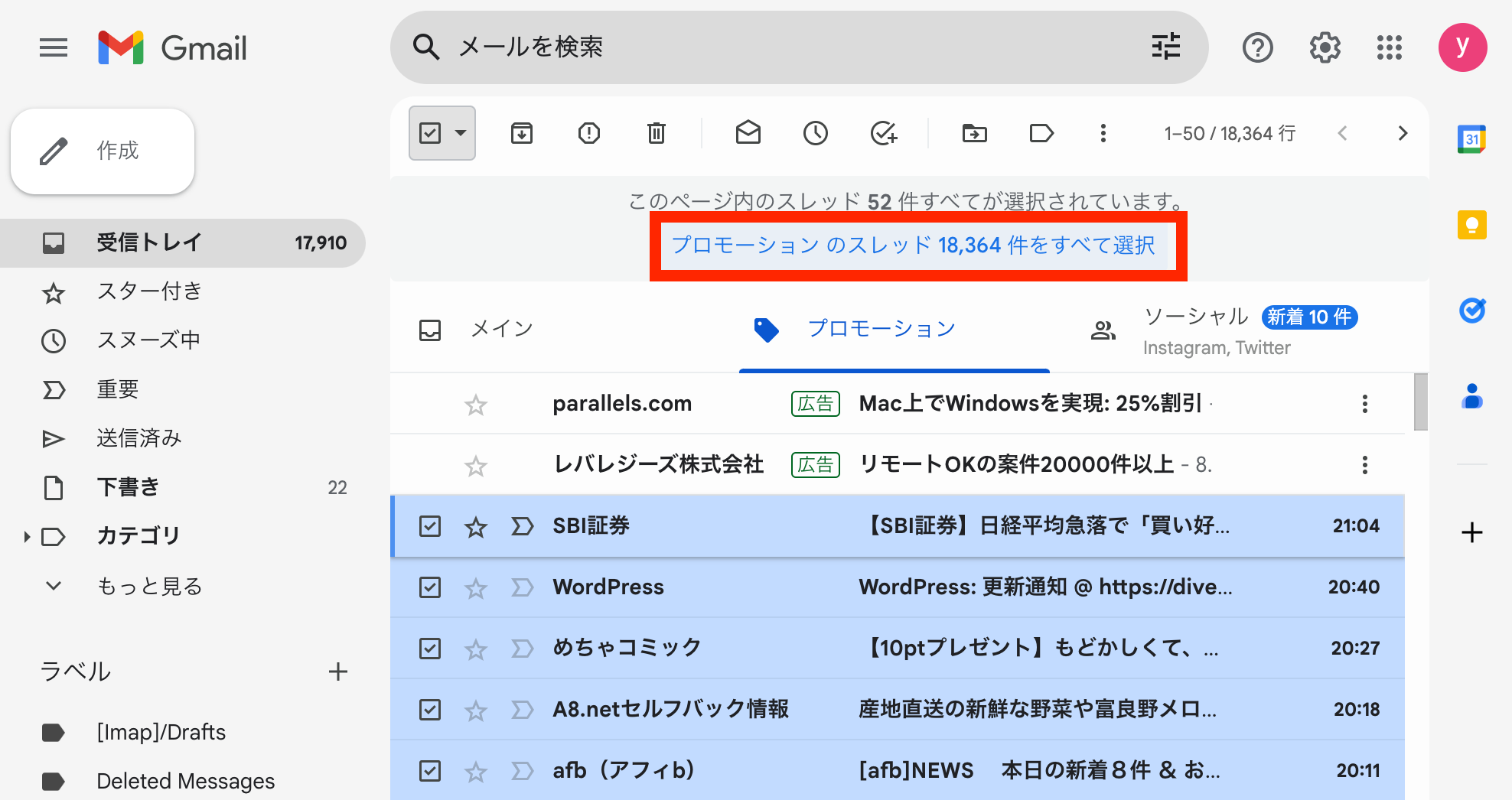The height and width of the screenshot is (800, 1512).
Task: Get add-ons with plus icon
Action: (1471, 532)
